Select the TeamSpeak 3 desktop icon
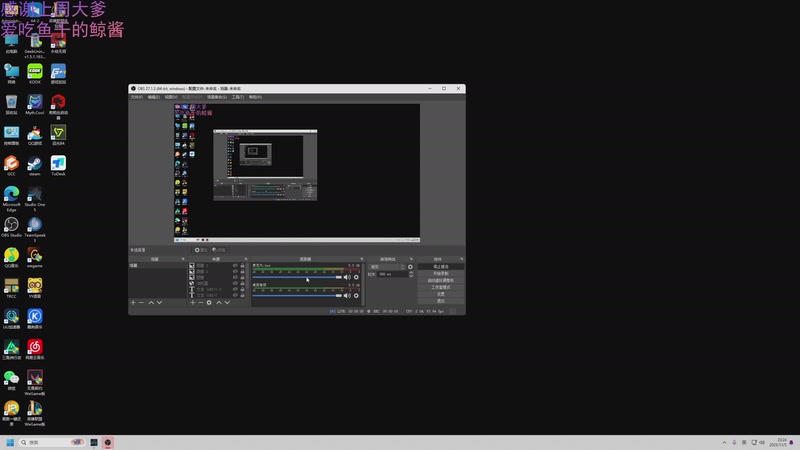 tap(35, 230)
